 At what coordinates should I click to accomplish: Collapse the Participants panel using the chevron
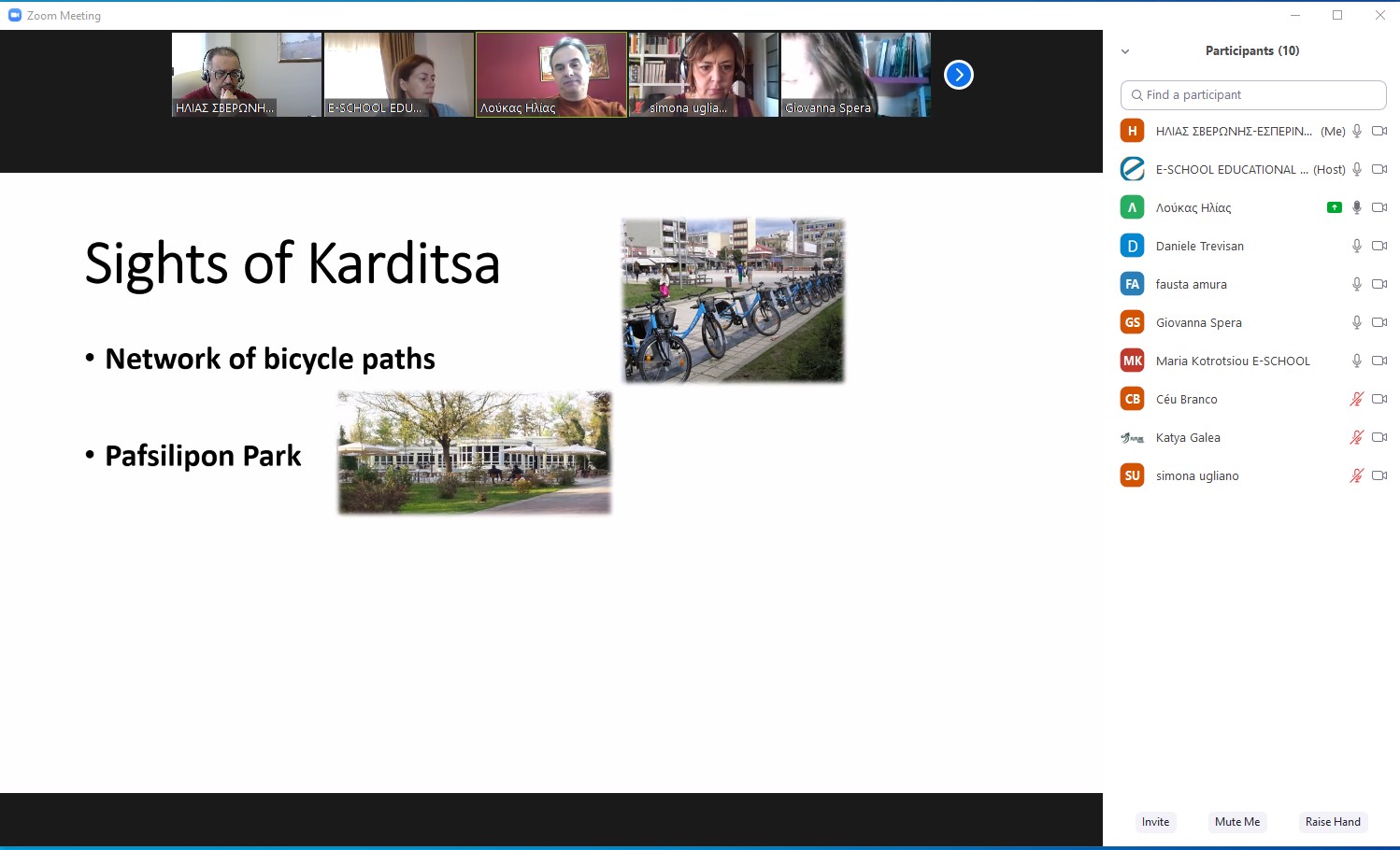(1125, 51)
